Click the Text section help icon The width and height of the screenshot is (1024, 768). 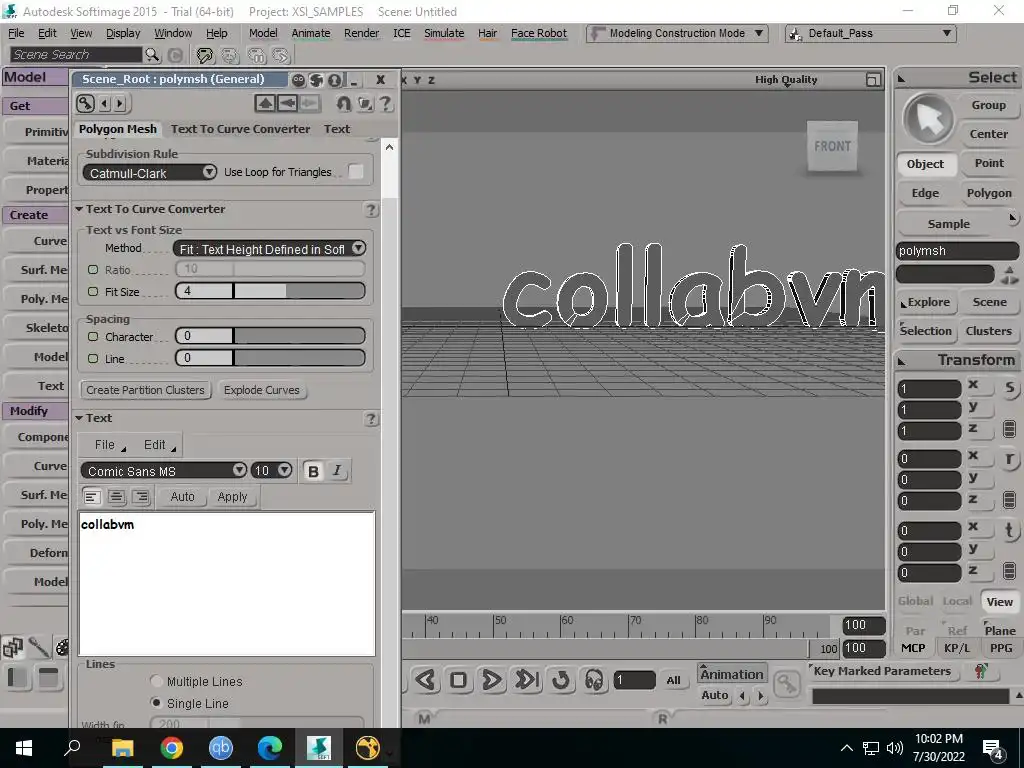(370, 419)
